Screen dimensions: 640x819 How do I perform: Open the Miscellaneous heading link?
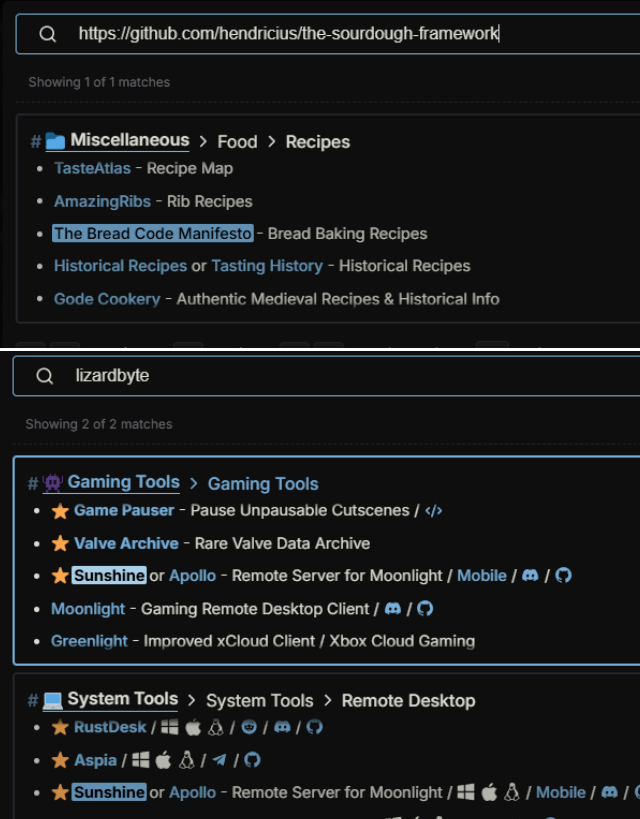[x=130, y=140]
